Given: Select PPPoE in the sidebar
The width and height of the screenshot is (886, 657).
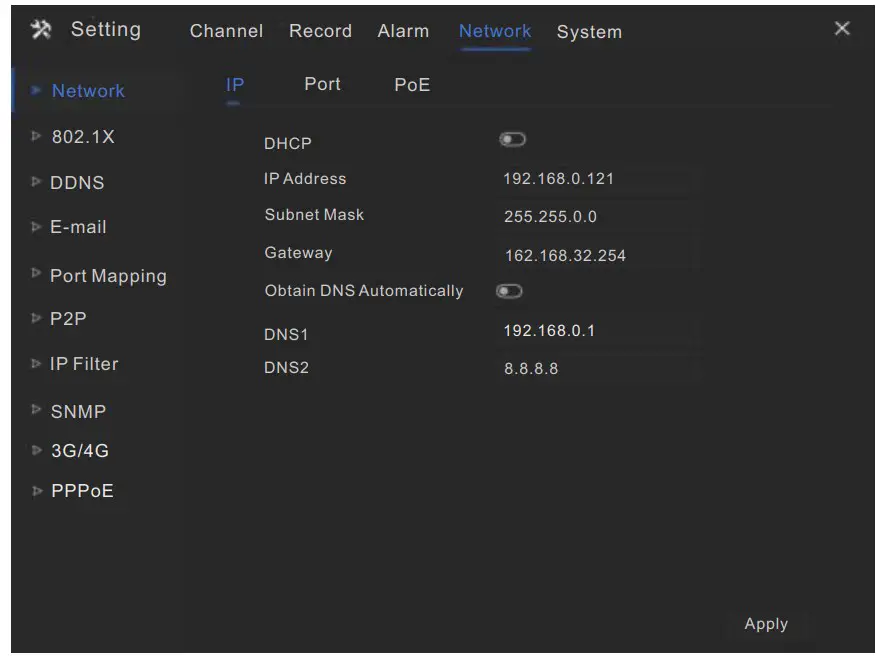Looking at the screenshot, I should tap(82, 491).
